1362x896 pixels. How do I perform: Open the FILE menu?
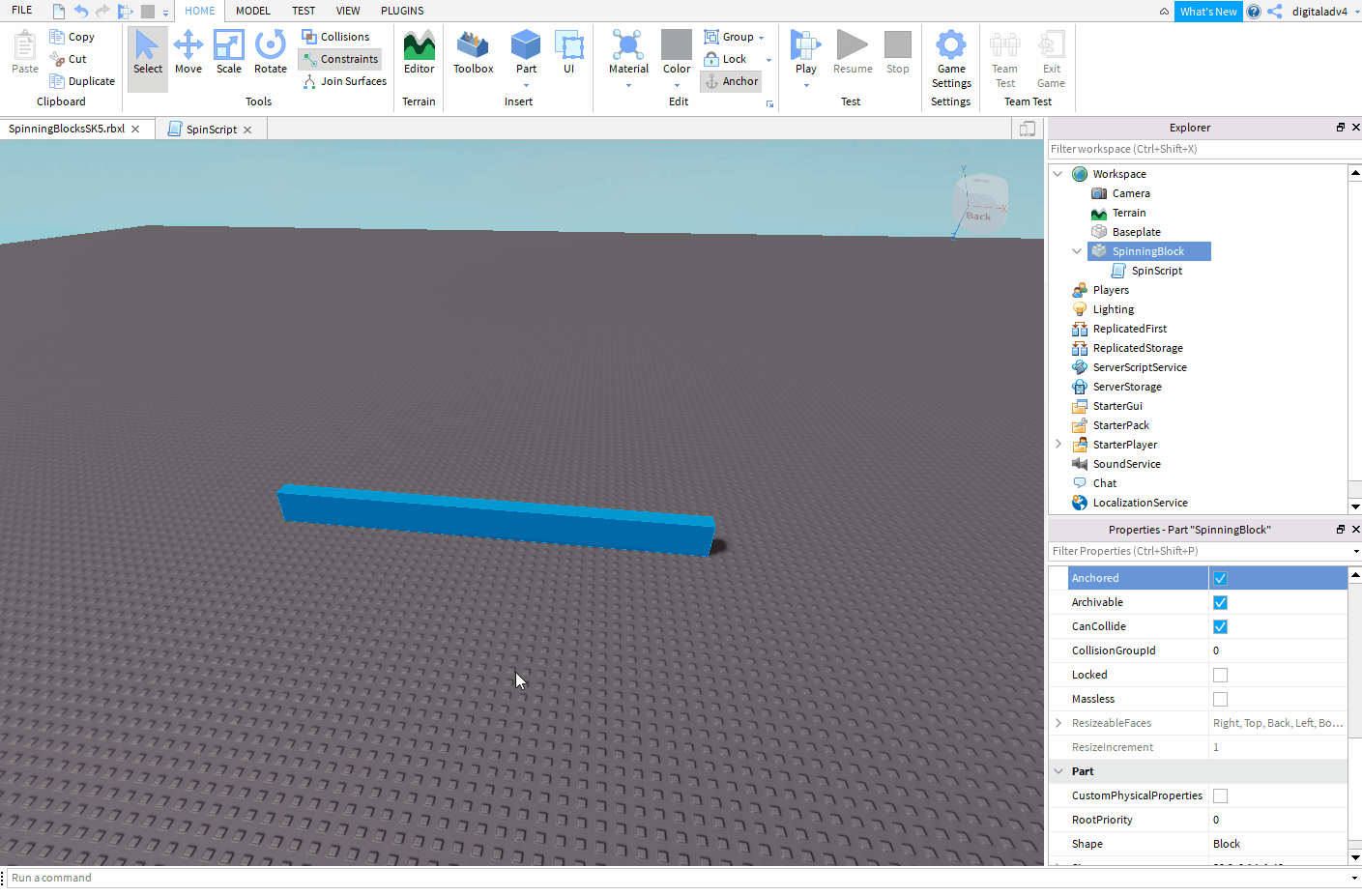click(22, 11)
